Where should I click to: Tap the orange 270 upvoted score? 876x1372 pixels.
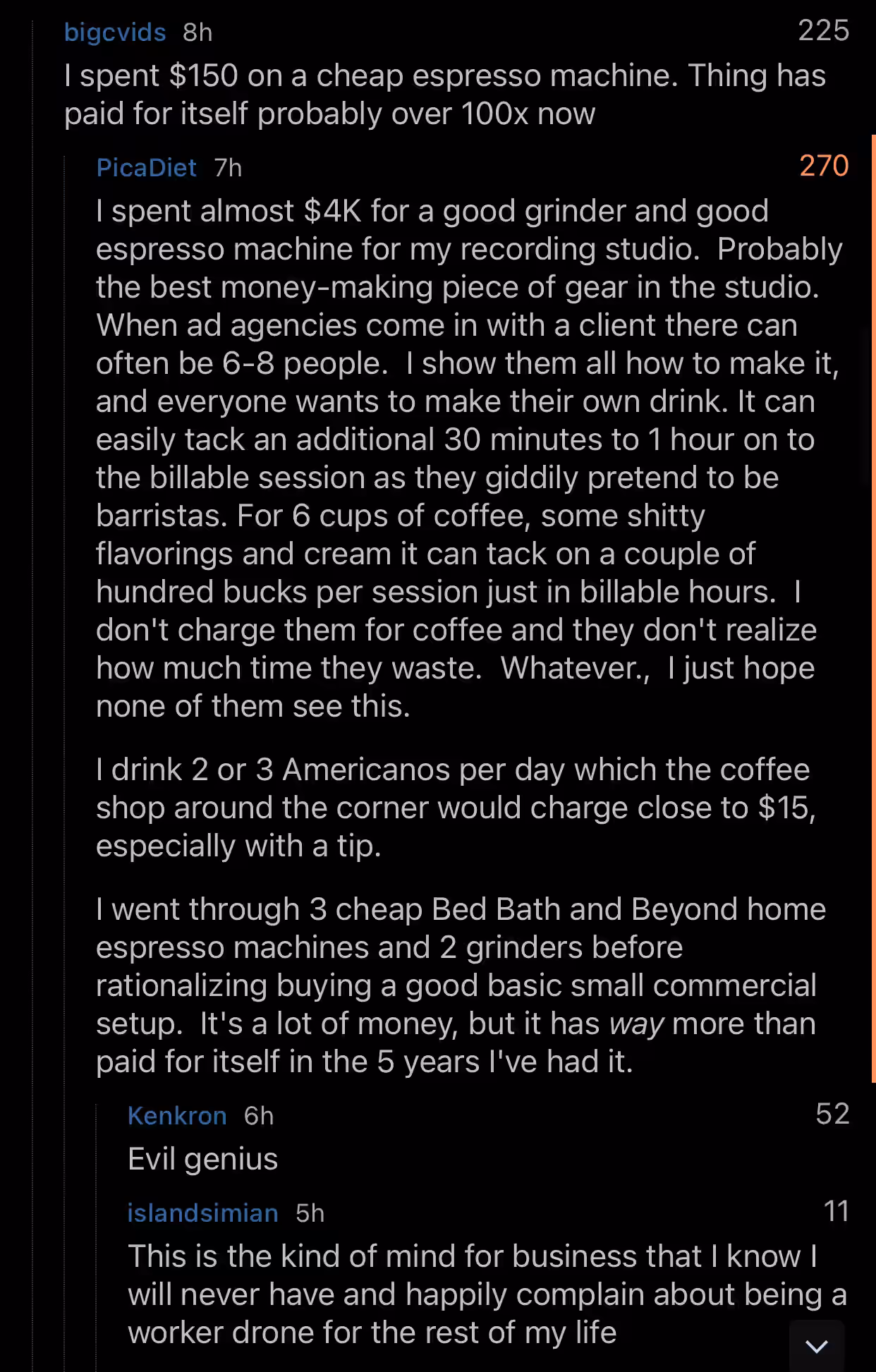824,166
